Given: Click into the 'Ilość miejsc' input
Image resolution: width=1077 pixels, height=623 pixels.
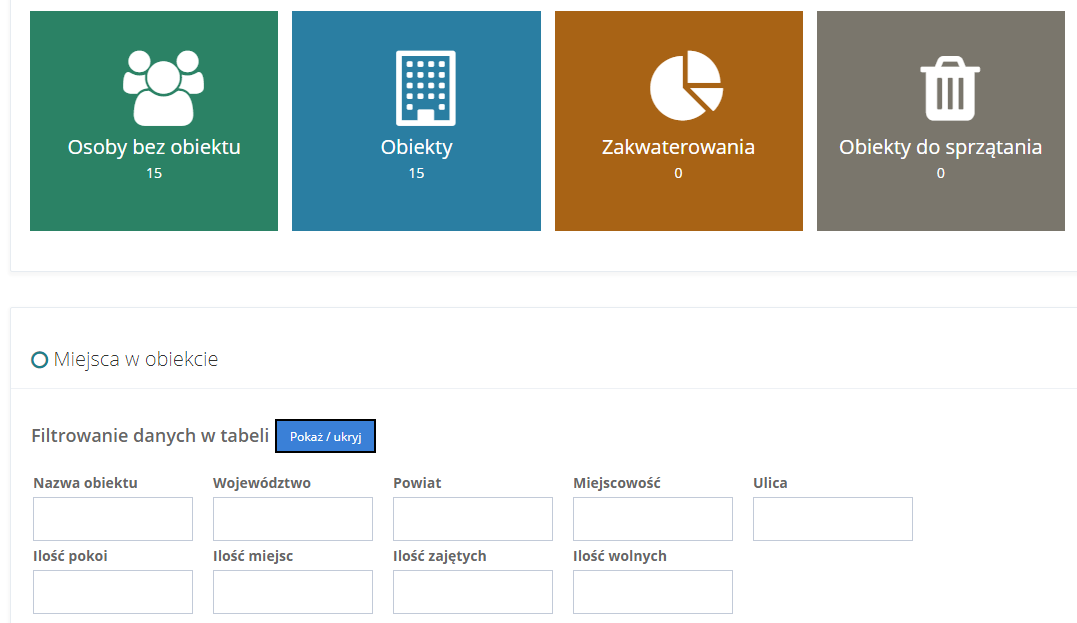Looking at the screenshot, I should point(293,592).
